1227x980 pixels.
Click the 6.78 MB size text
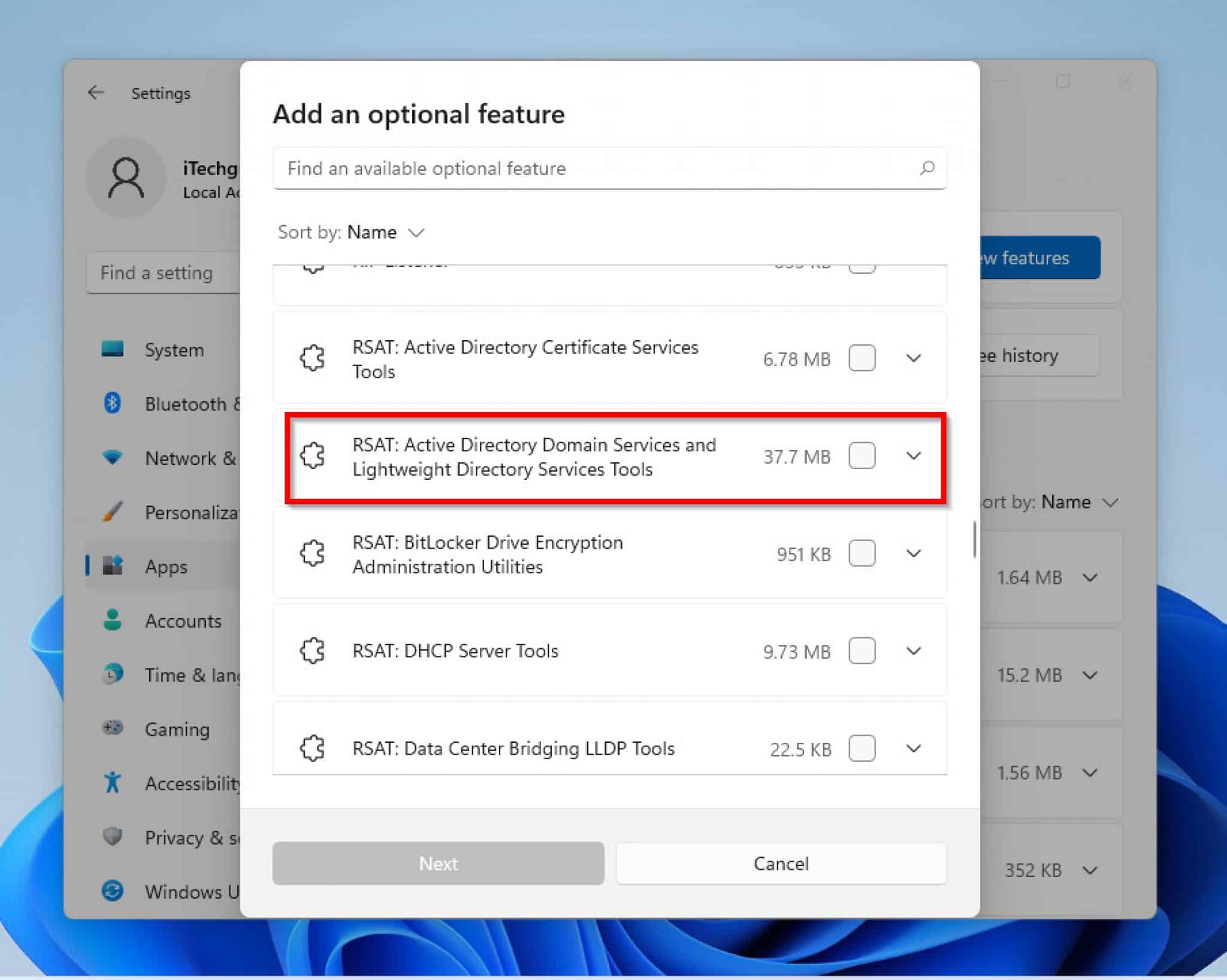pos(797,359)
